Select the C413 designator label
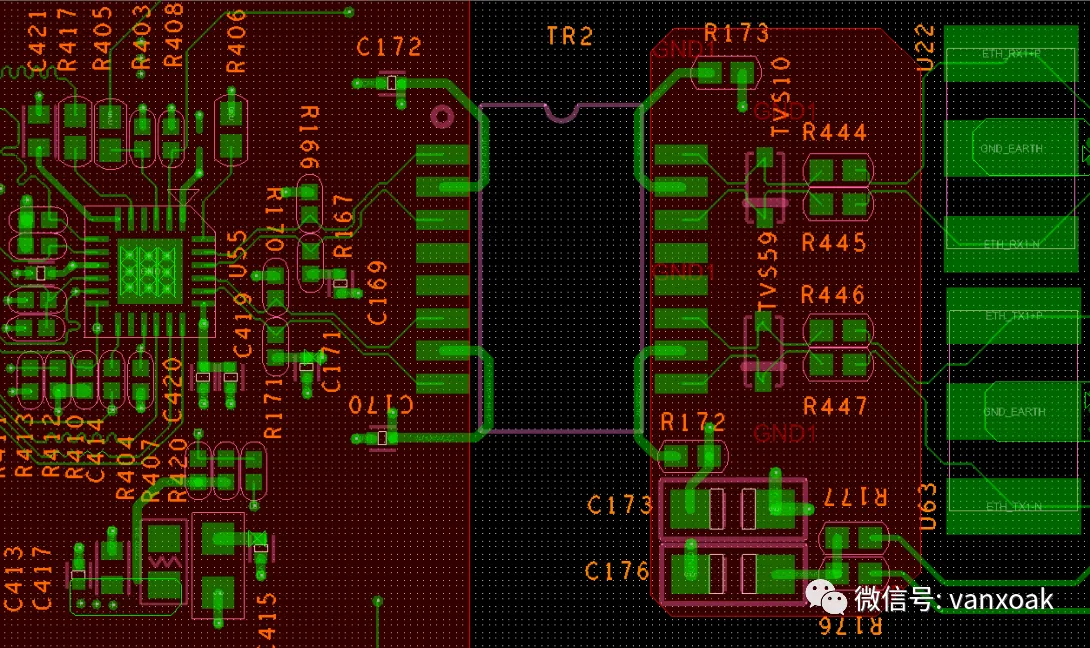 tap(13, 578)
